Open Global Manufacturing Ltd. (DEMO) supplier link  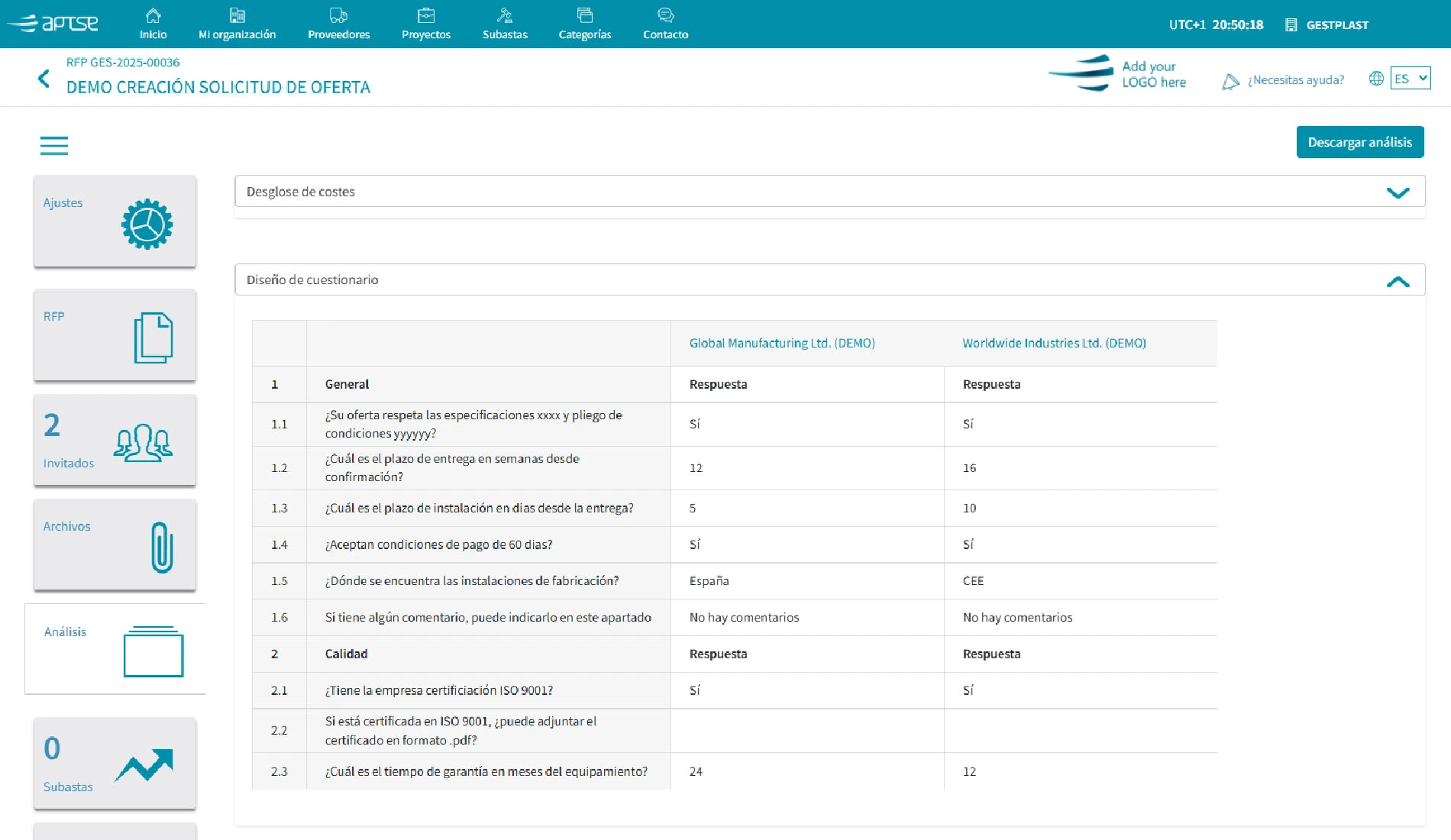781,344
